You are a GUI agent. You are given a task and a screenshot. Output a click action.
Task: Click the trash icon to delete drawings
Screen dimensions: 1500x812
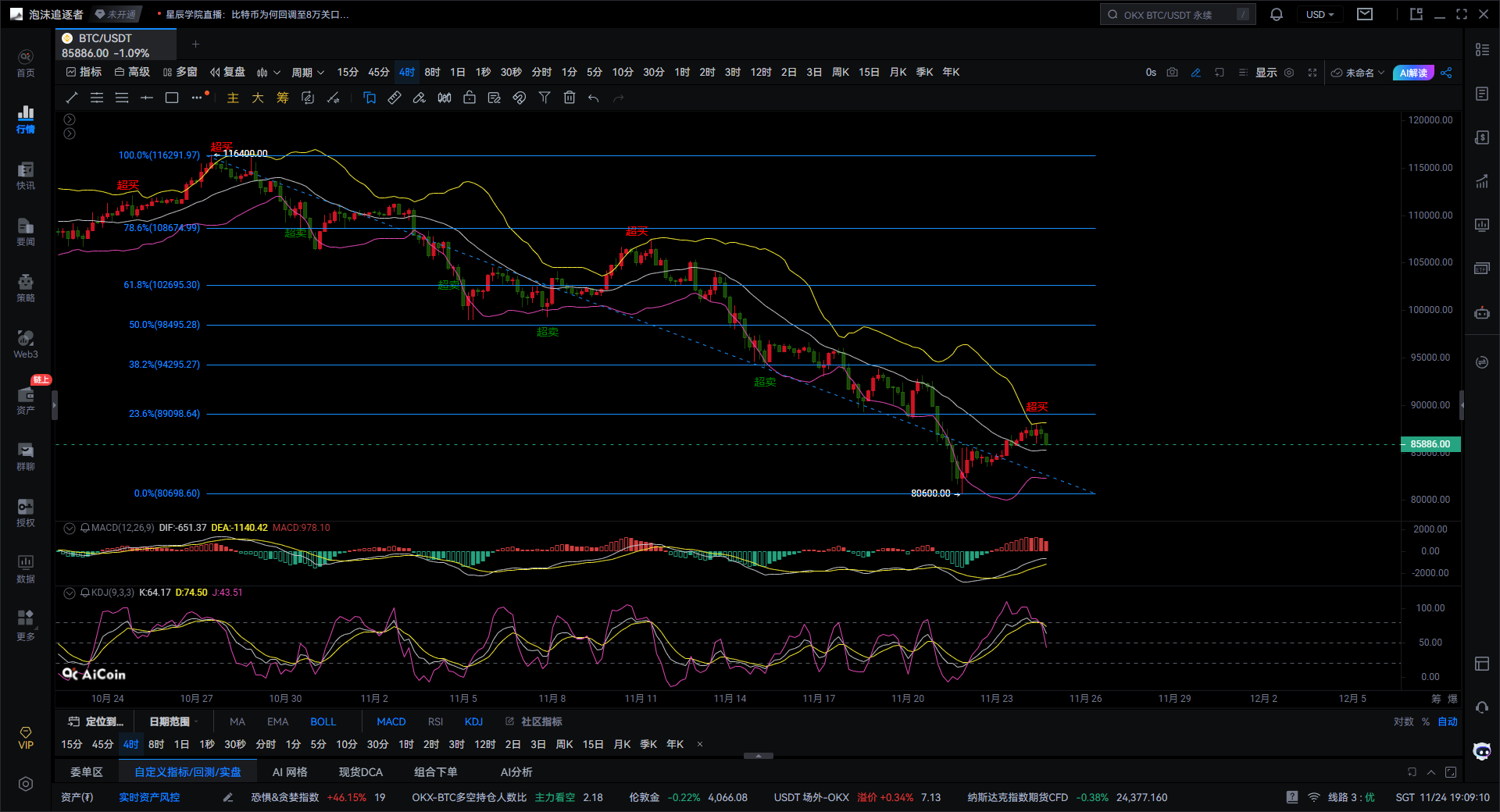[x=570, y=98]
